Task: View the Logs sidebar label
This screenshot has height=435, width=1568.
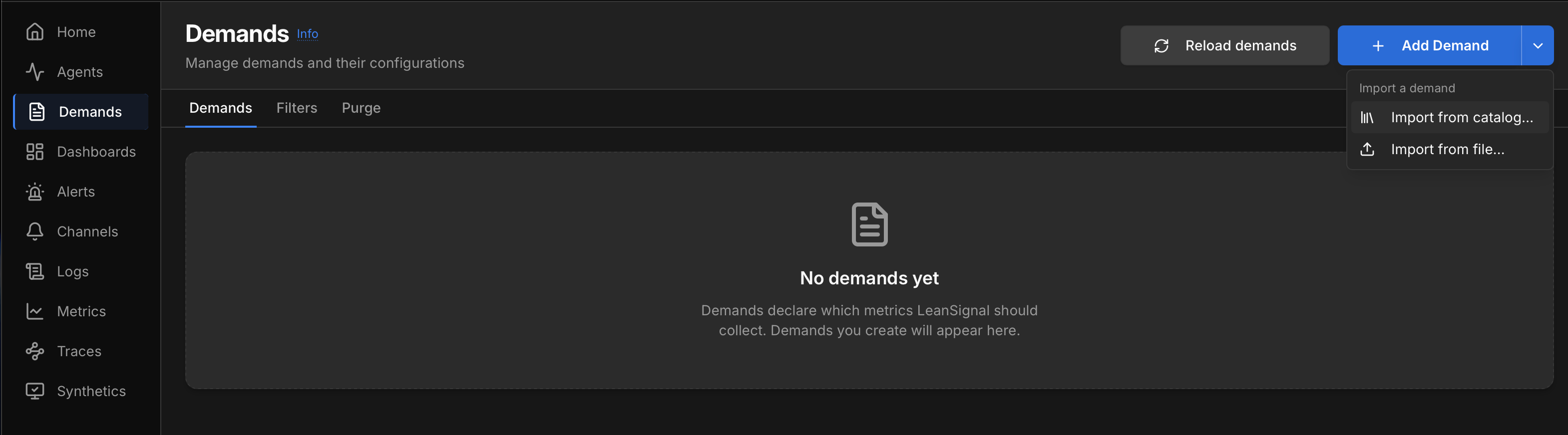Action: coord(73,271)
